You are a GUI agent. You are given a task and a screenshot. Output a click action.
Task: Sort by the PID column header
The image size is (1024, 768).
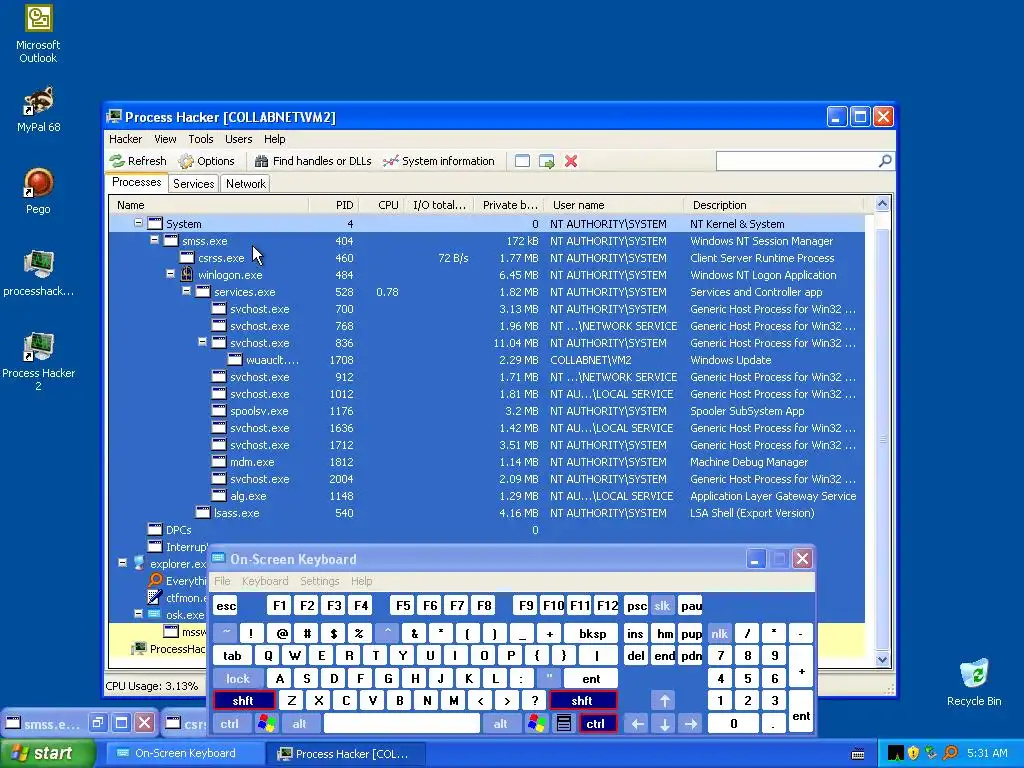pos(334,205)
